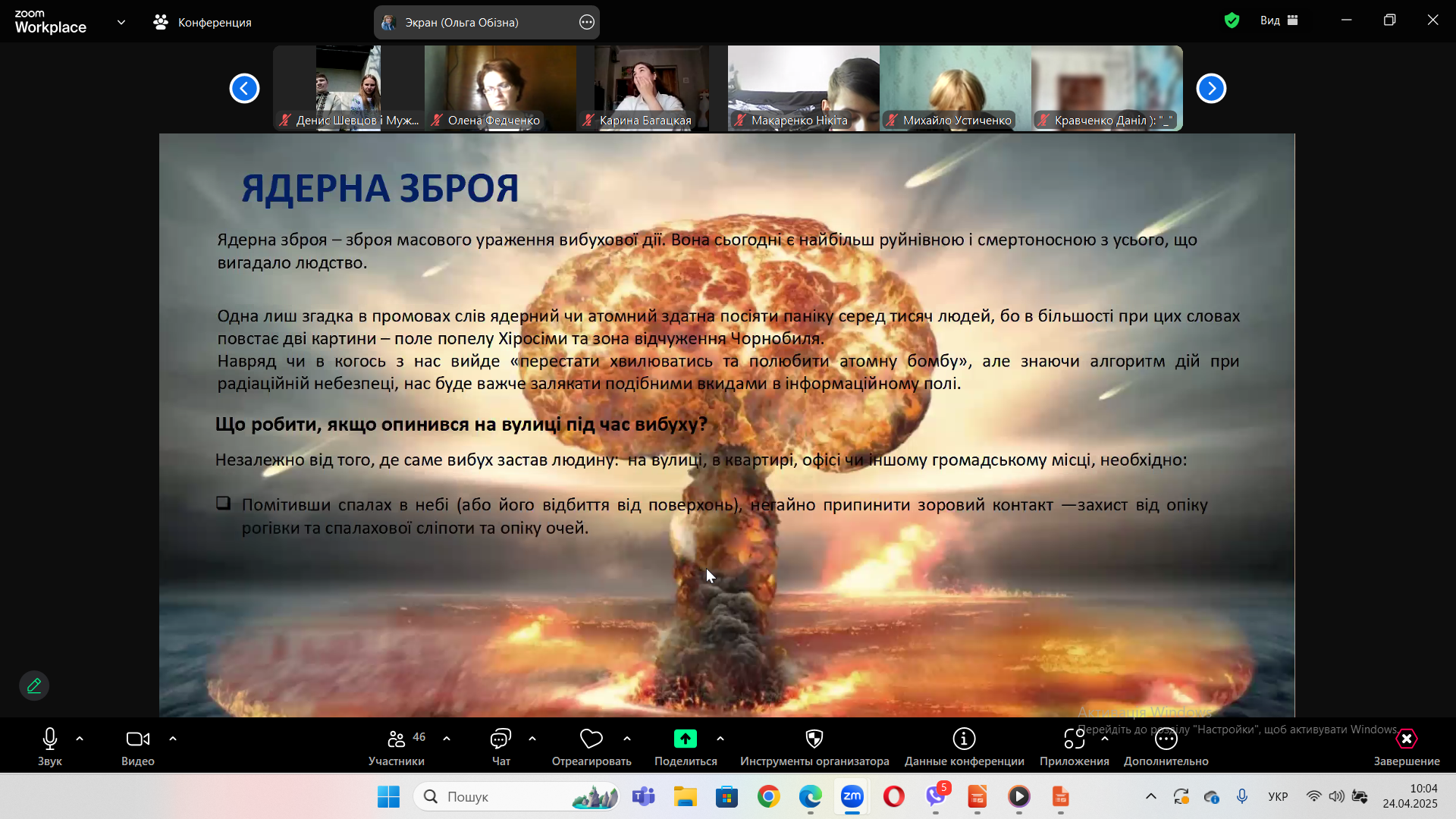Screen dimensions: 1456x819
Task: Open Данные конференции meeting info
Action: (964, 747)
